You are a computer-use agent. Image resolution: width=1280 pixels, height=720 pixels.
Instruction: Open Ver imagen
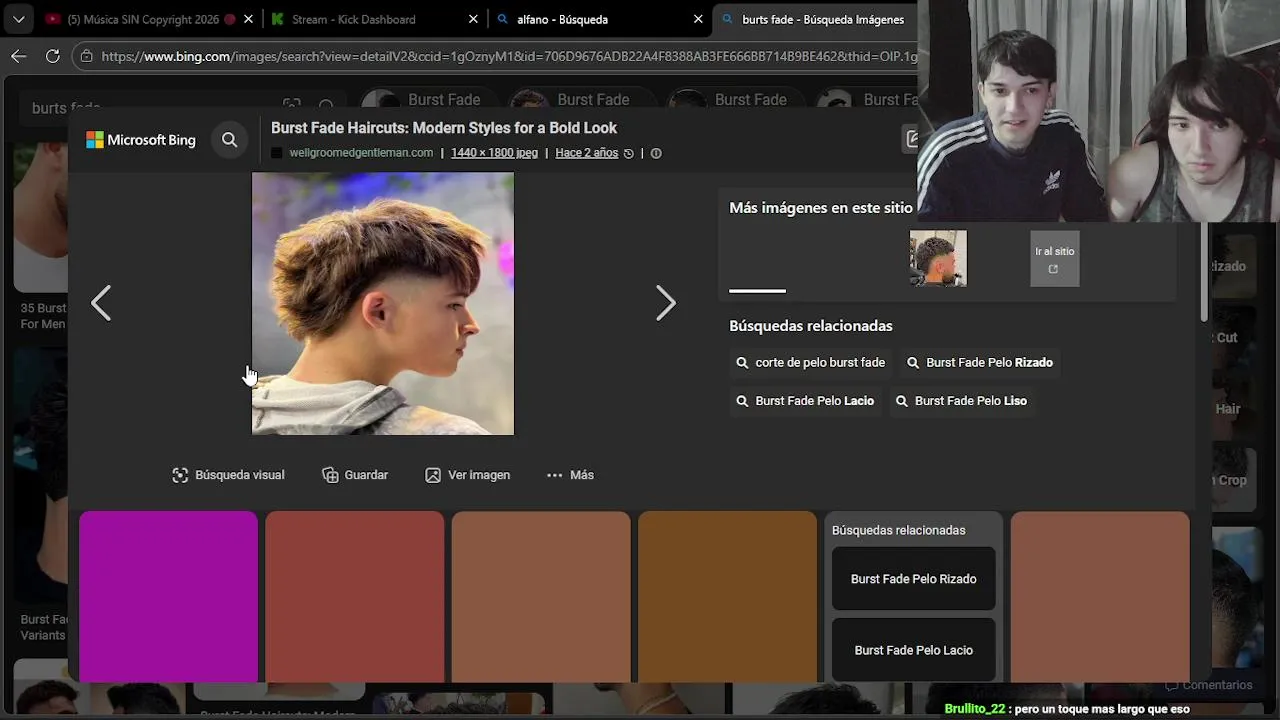point(468,475)
